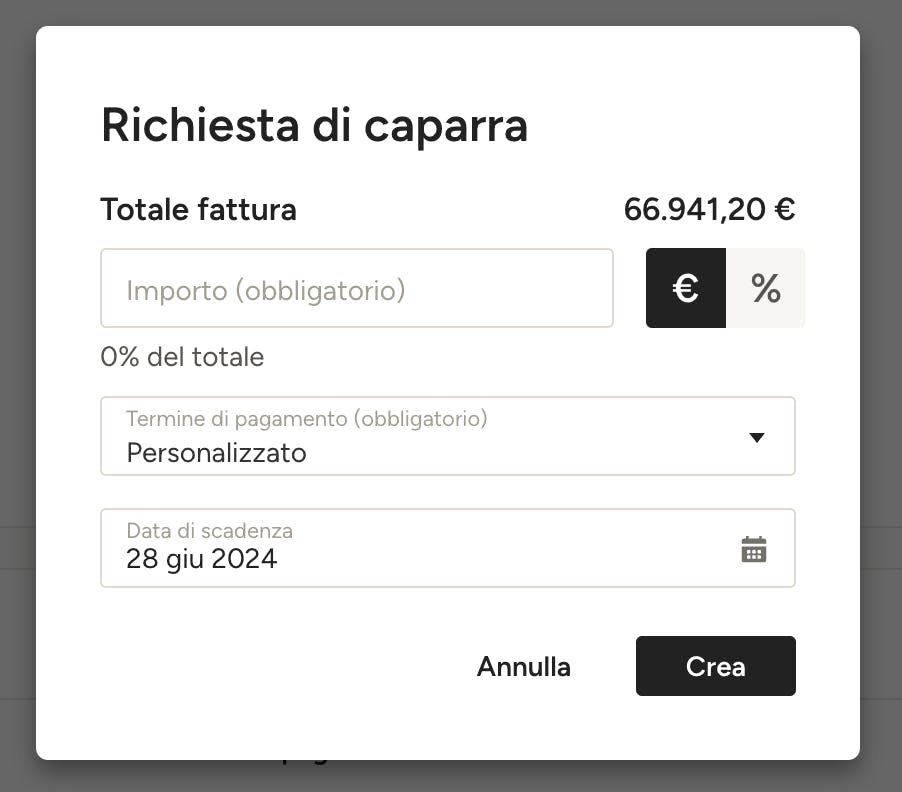Viewport: 902px width, 792px height.
Task: Click the Crea button
Action: (716, 666)
